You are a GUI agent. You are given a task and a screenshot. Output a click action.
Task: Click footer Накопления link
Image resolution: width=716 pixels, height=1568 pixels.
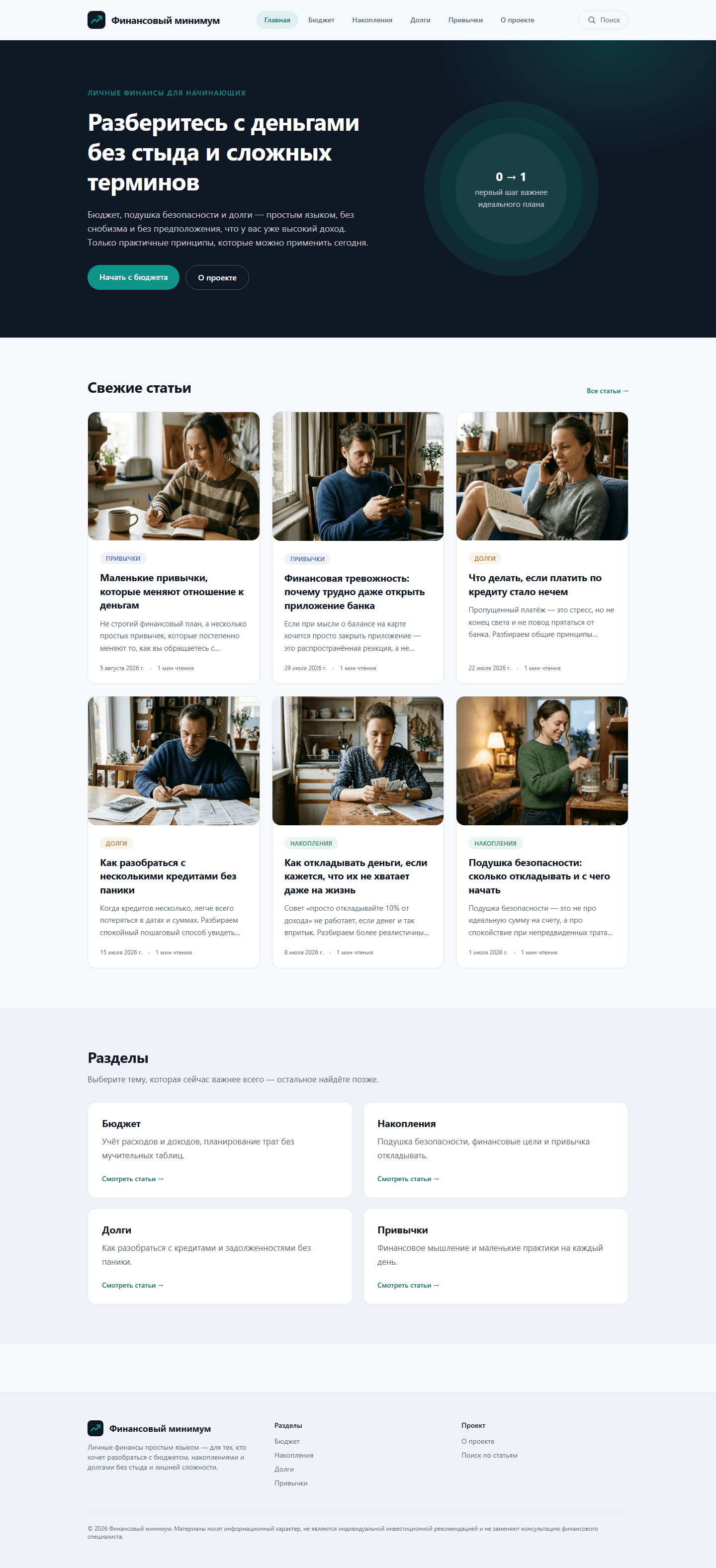[293, 1455]
